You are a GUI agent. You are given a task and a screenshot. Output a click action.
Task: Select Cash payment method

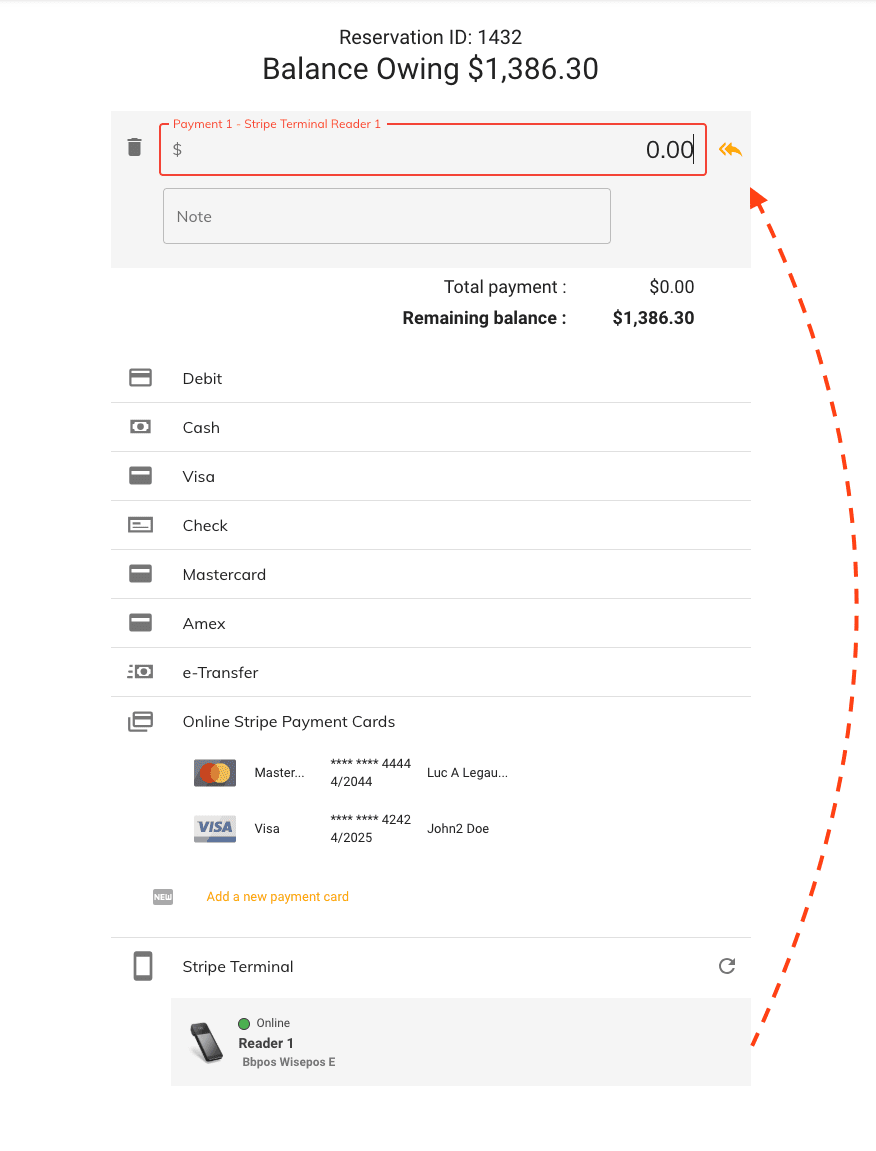pos(431,427)
